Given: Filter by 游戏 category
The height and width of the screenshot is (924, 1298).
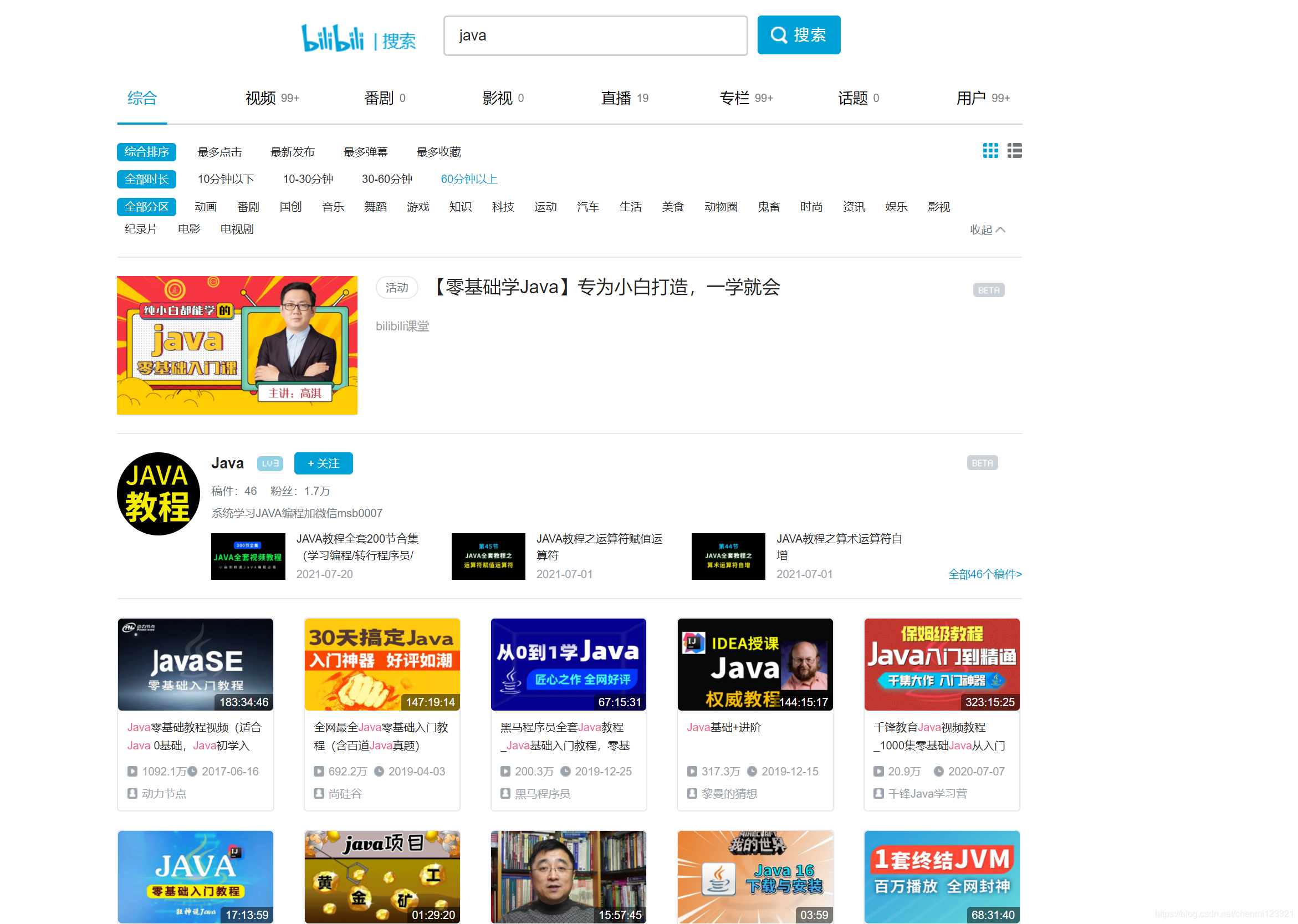Looking at the screenshot, I should tap(418, 207).
